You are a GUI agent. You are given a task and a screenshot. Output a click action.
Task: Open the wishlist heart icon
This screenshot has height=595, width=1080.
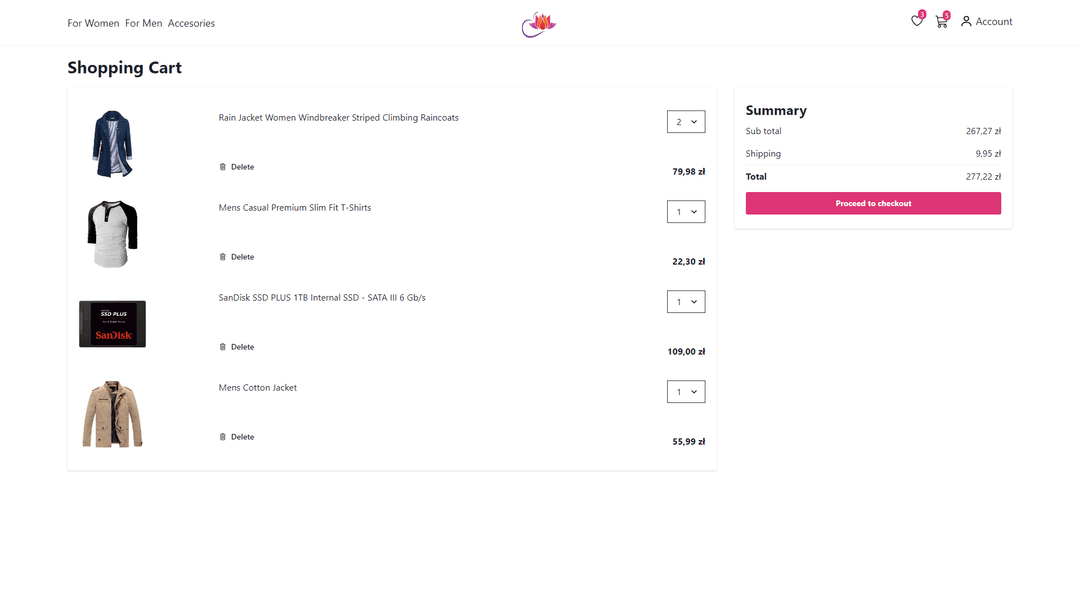point(916,21)
